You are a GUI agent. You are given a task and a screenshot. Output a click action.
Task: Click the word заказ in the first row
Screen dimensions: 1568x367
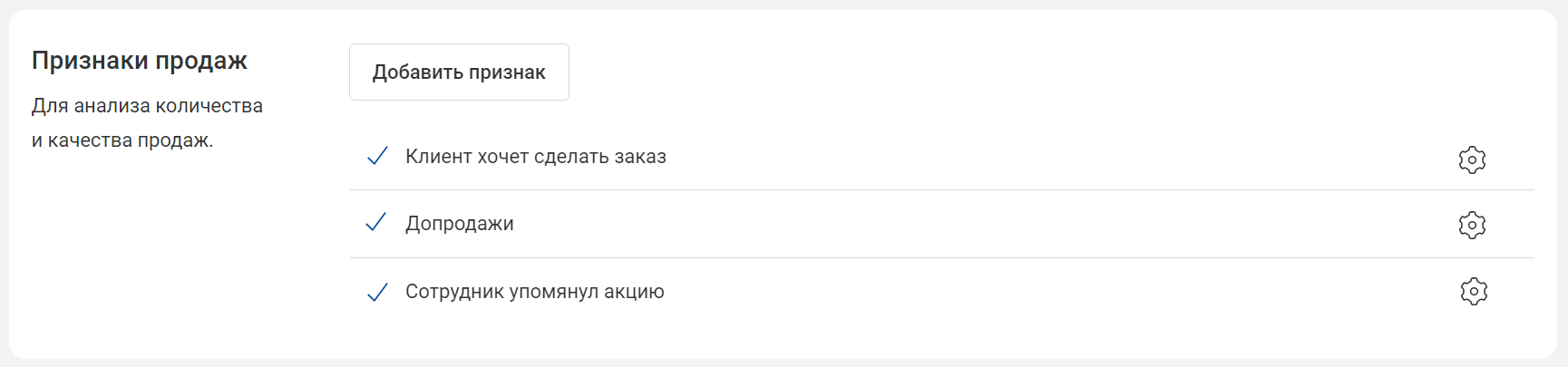640,157
